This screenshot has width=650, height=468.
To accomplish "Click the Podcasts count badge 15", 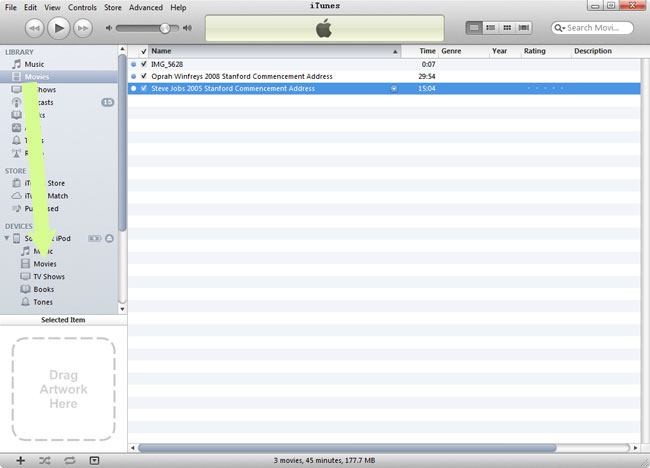I will [x=107, y=102].
